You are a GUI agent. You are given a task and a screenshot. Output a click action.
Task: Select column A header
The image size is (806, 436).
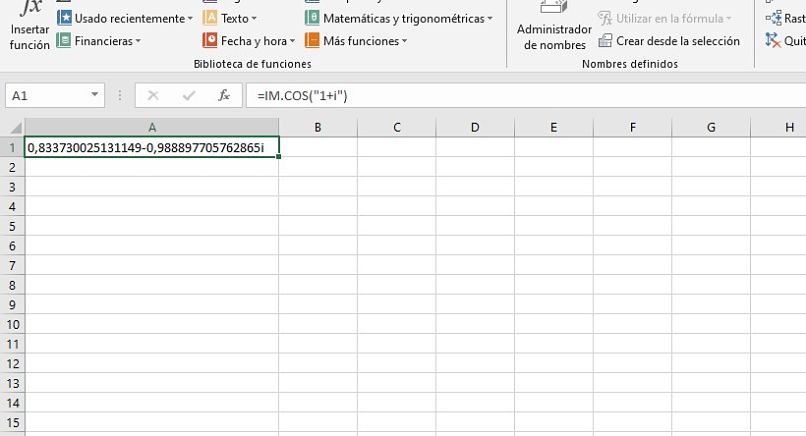(152, 128)
